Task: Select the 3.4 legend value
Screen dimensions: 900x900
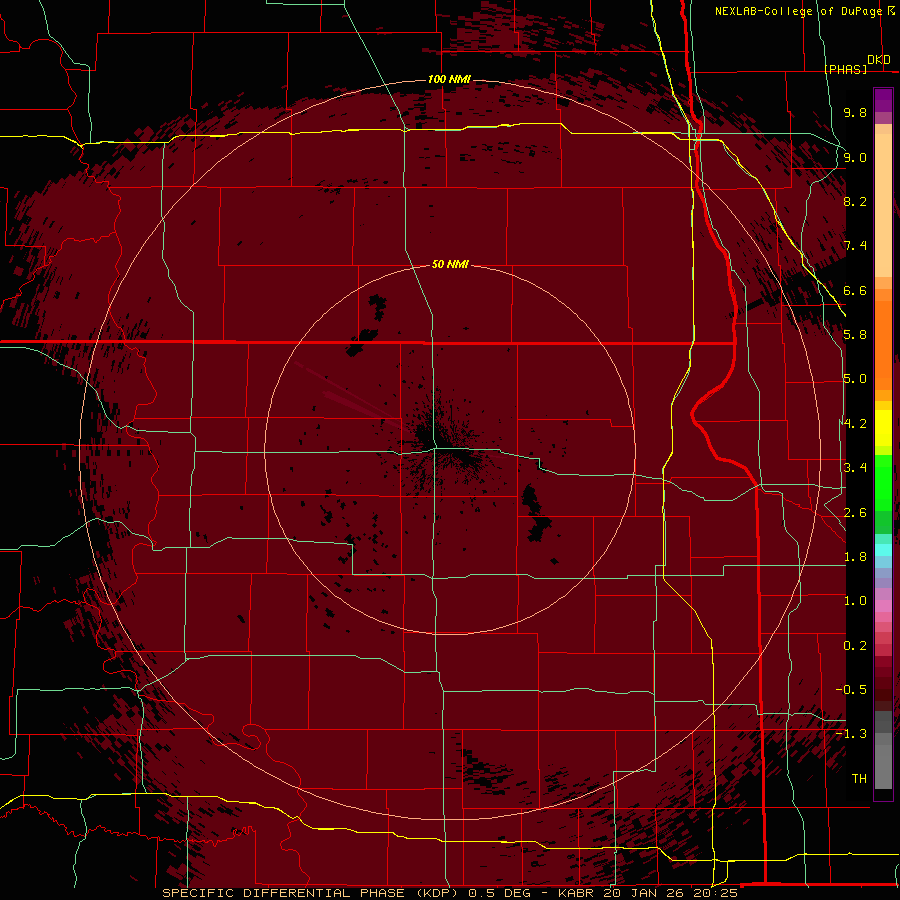Action: 855,468
